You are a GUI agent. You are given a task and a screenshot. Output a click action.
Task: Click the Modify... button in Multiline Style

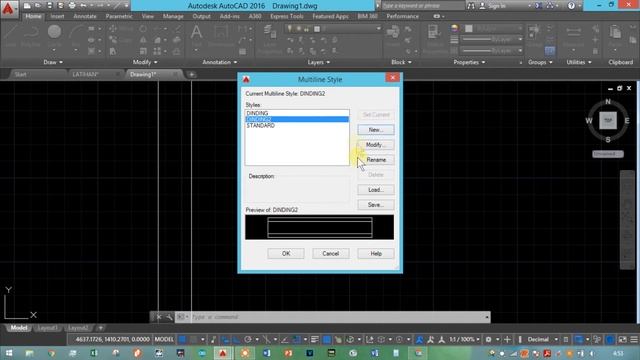[376, 145]
